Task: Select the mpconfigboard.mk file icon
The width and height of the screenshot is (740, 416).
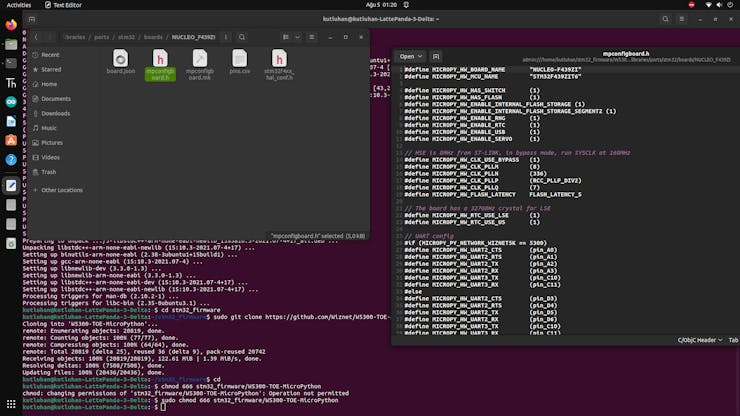Action: (200, 60)
